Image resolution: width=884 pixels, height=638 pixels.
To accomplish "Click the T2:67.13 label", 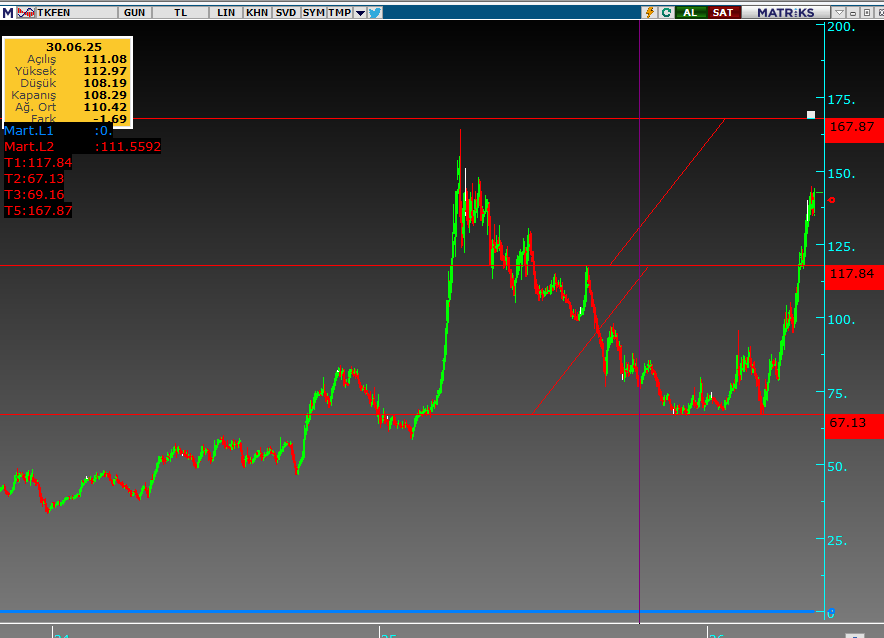I will point(34,179).
